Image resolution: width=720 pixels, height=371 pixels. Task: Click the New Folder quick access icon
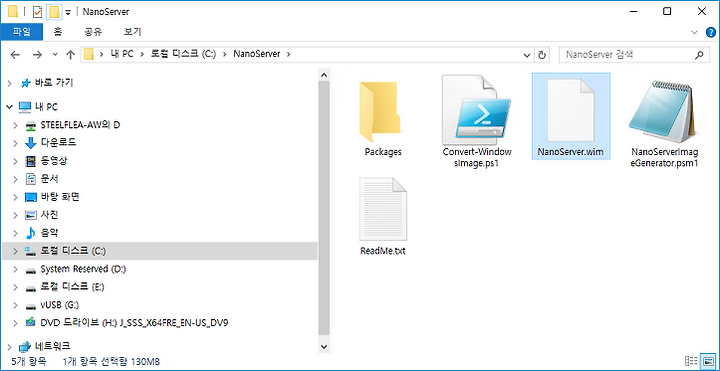point(54,12)
